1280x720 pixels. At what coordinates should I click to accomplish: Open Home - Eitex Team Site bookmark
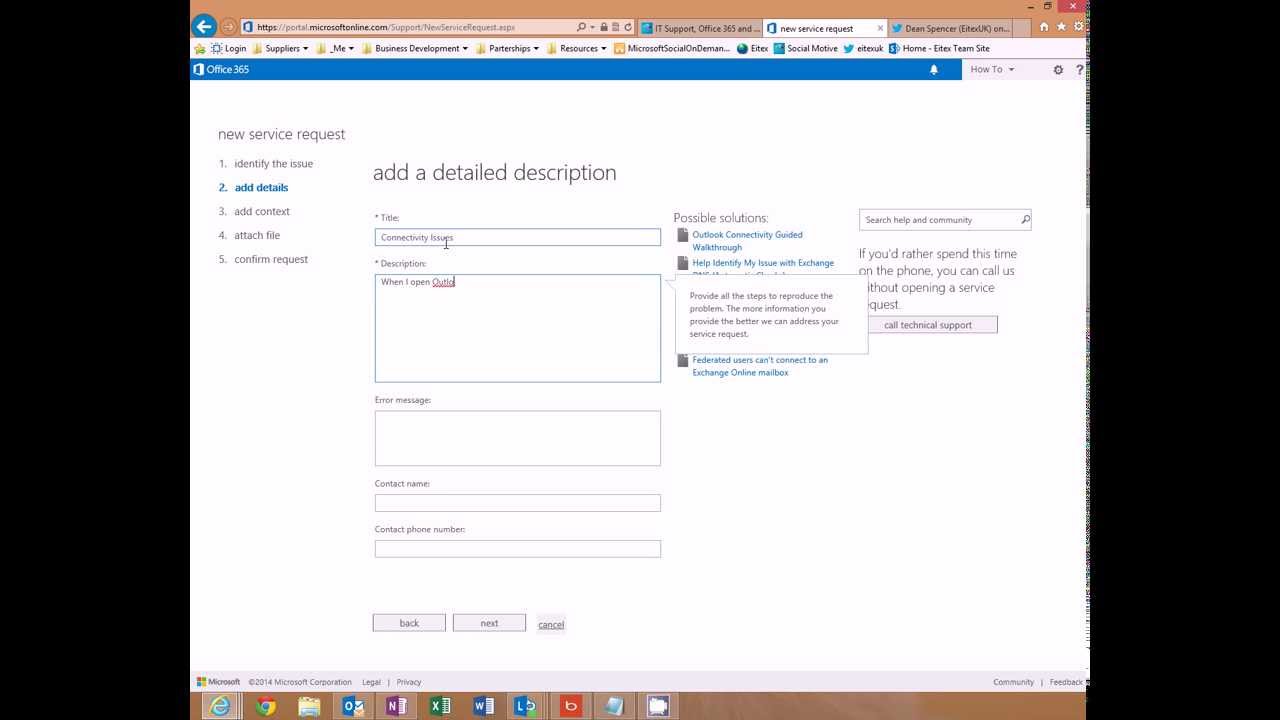(x=939, y=48)
